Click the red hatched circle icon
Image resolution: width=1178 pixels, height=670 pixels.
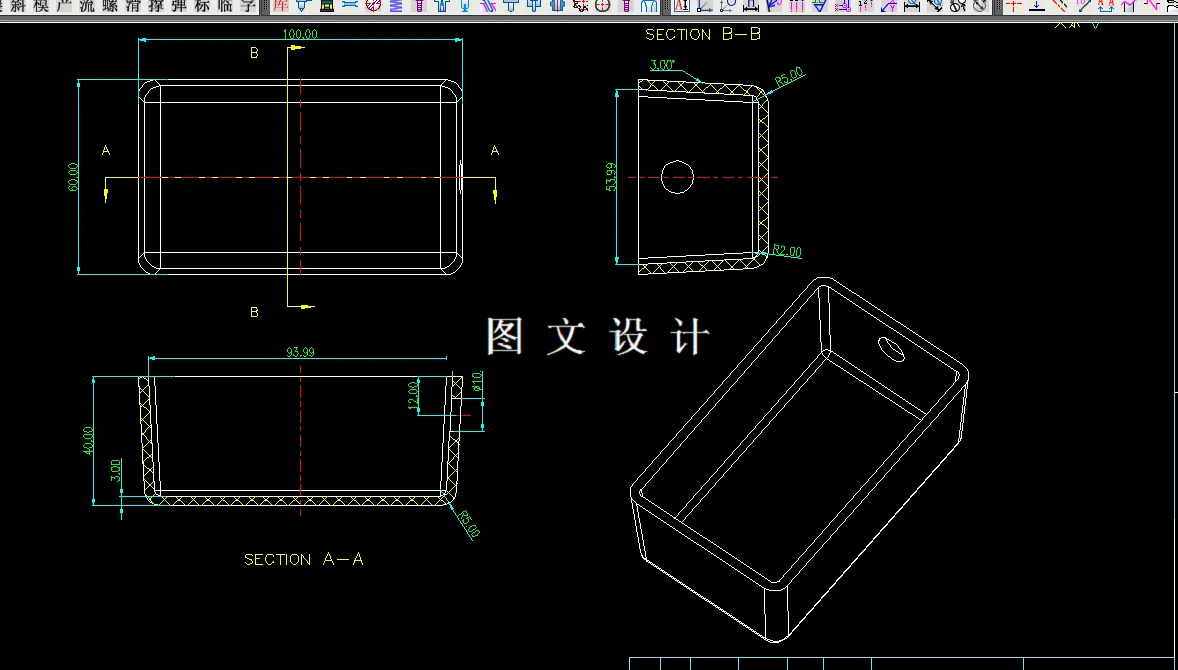coord(373,5)
